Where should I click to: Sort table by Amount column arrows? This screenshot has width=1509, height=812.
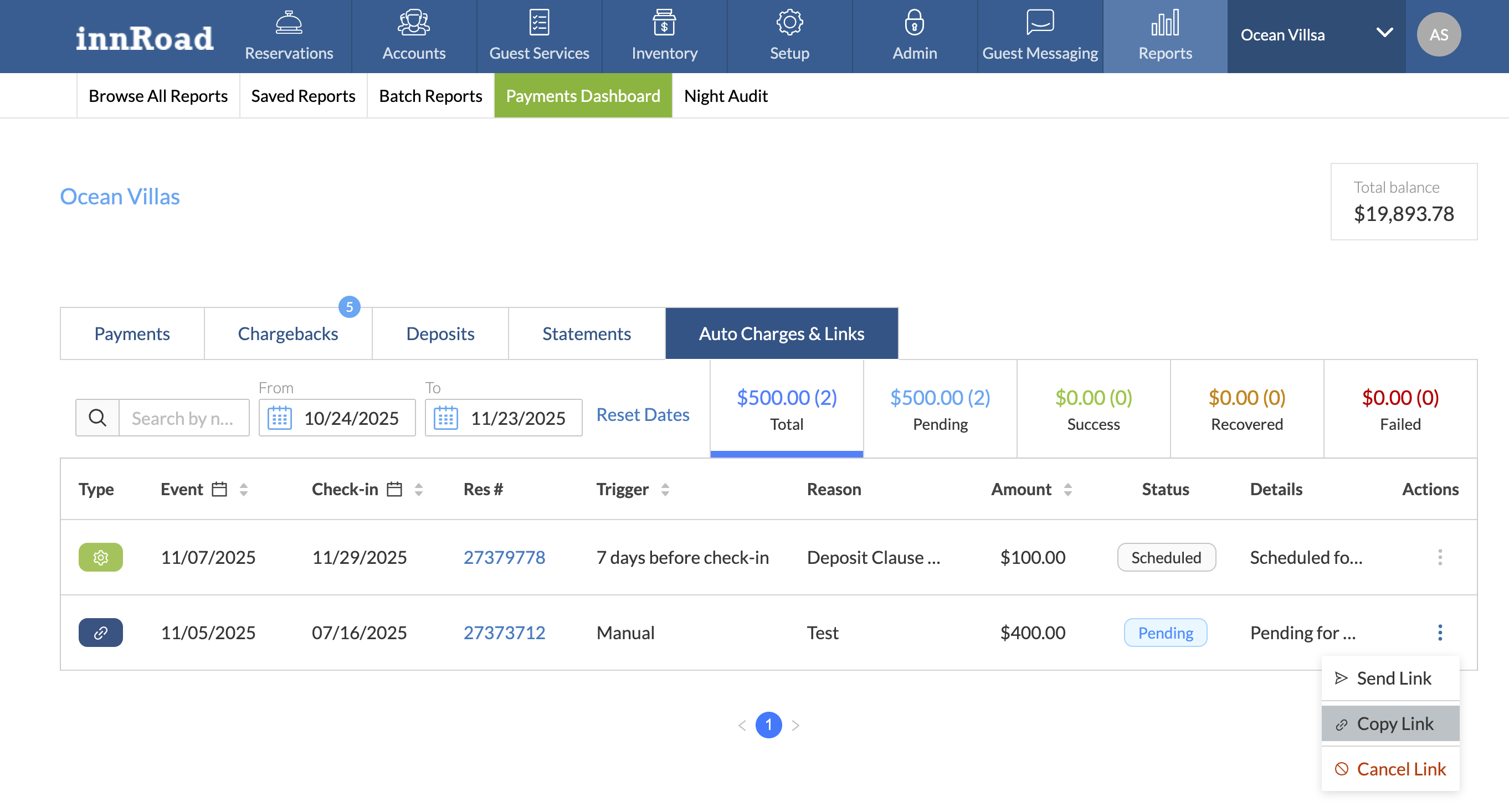1067,489
